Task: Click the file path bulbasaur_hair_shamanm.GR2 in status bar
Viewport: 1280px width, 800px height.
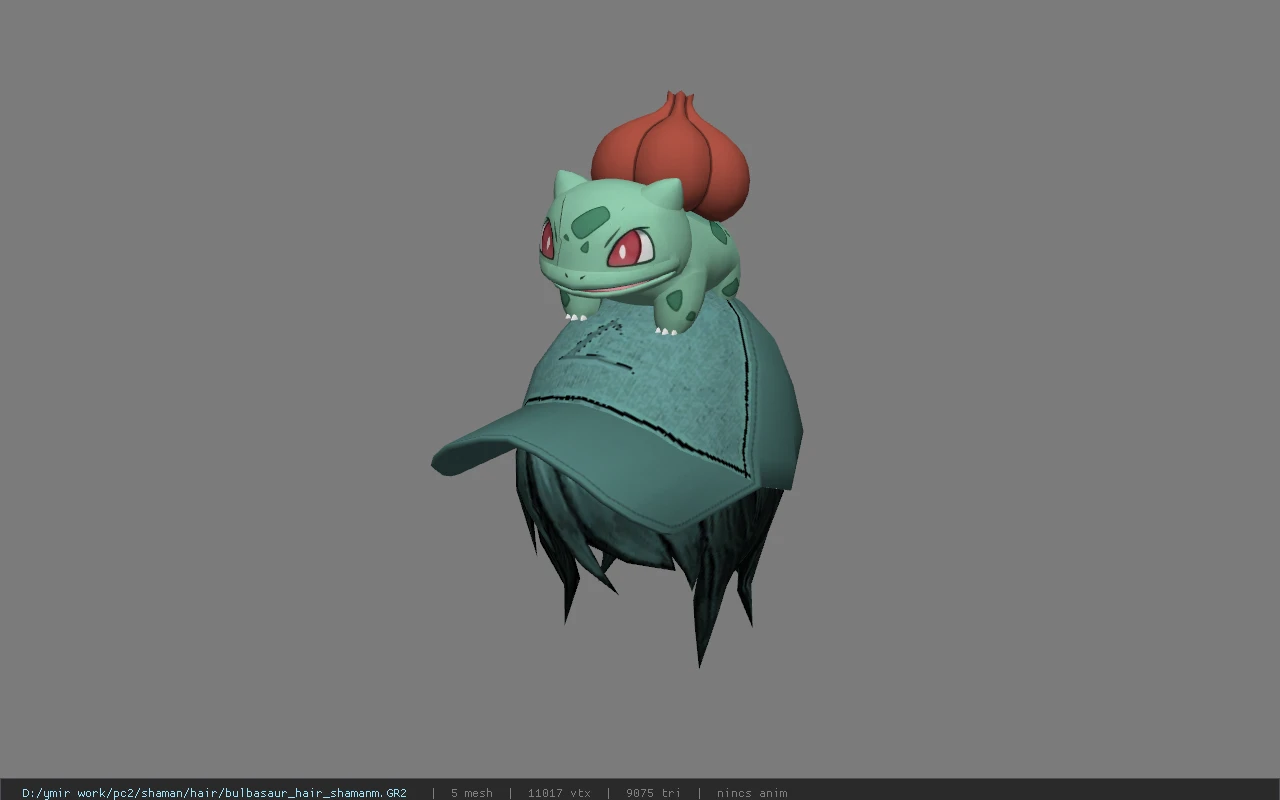Action: pos(214,793)
